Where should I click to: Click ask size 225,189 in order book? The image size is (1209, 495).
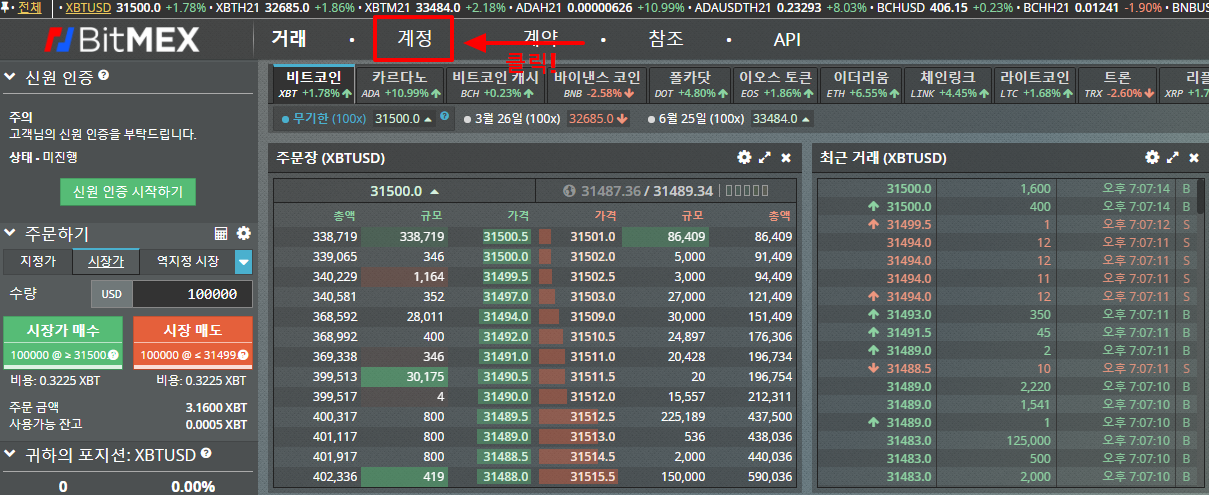pyautogui.click(x=681, y=417)
